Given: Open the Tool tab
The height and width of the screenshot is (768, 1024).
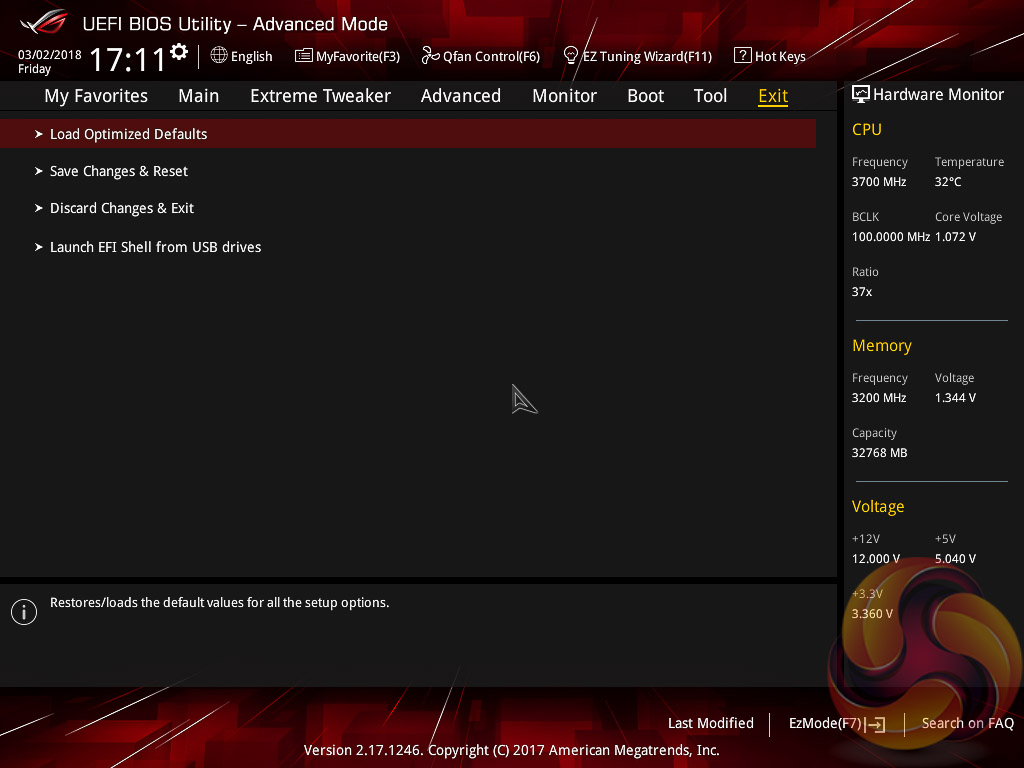Looking at the screenshot, I should click(710, 96).
